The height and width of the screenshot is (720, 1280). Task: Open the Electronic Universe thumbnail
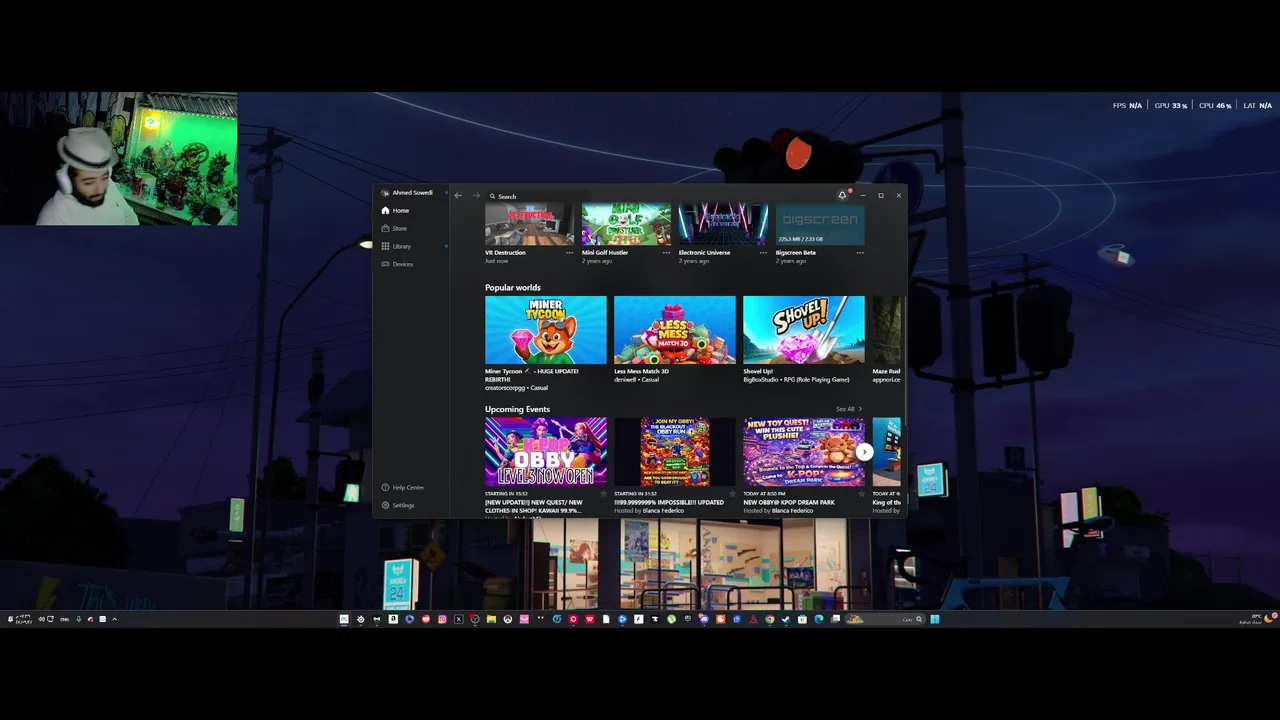pos(723,225)
